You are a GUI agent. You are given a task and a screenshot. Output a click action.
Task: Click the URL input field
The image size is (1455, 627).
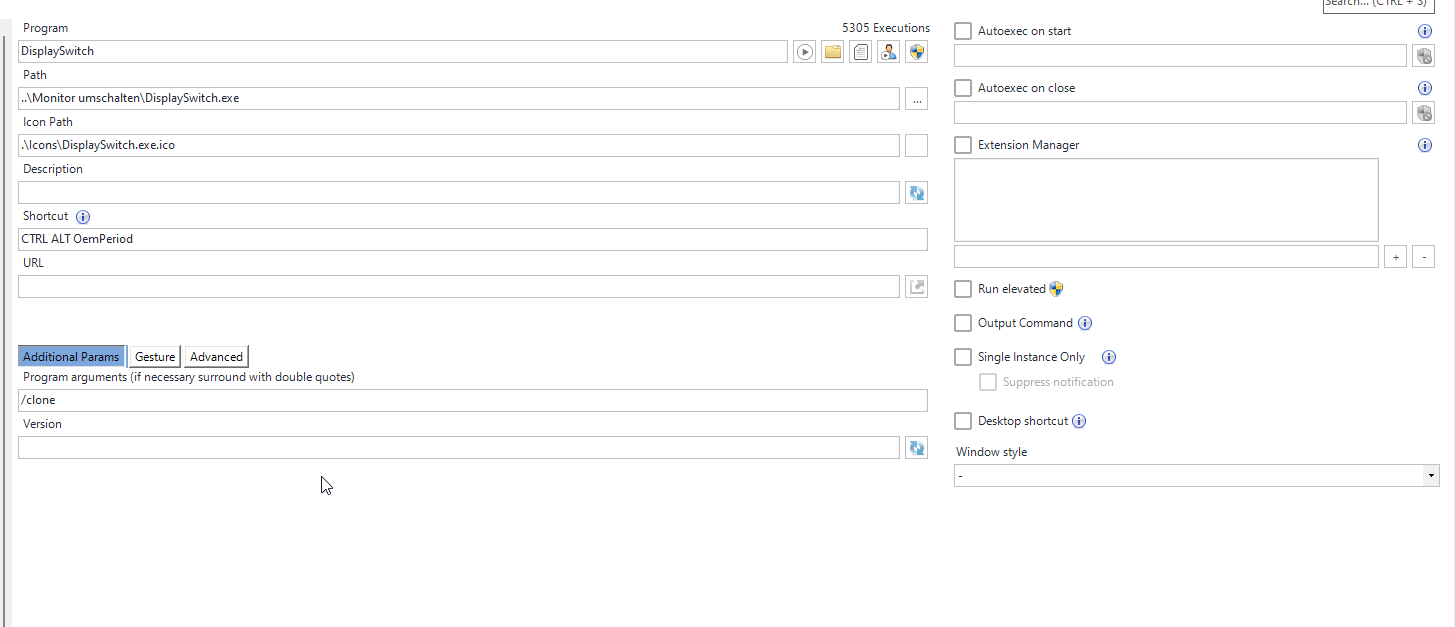click(459, 287)
